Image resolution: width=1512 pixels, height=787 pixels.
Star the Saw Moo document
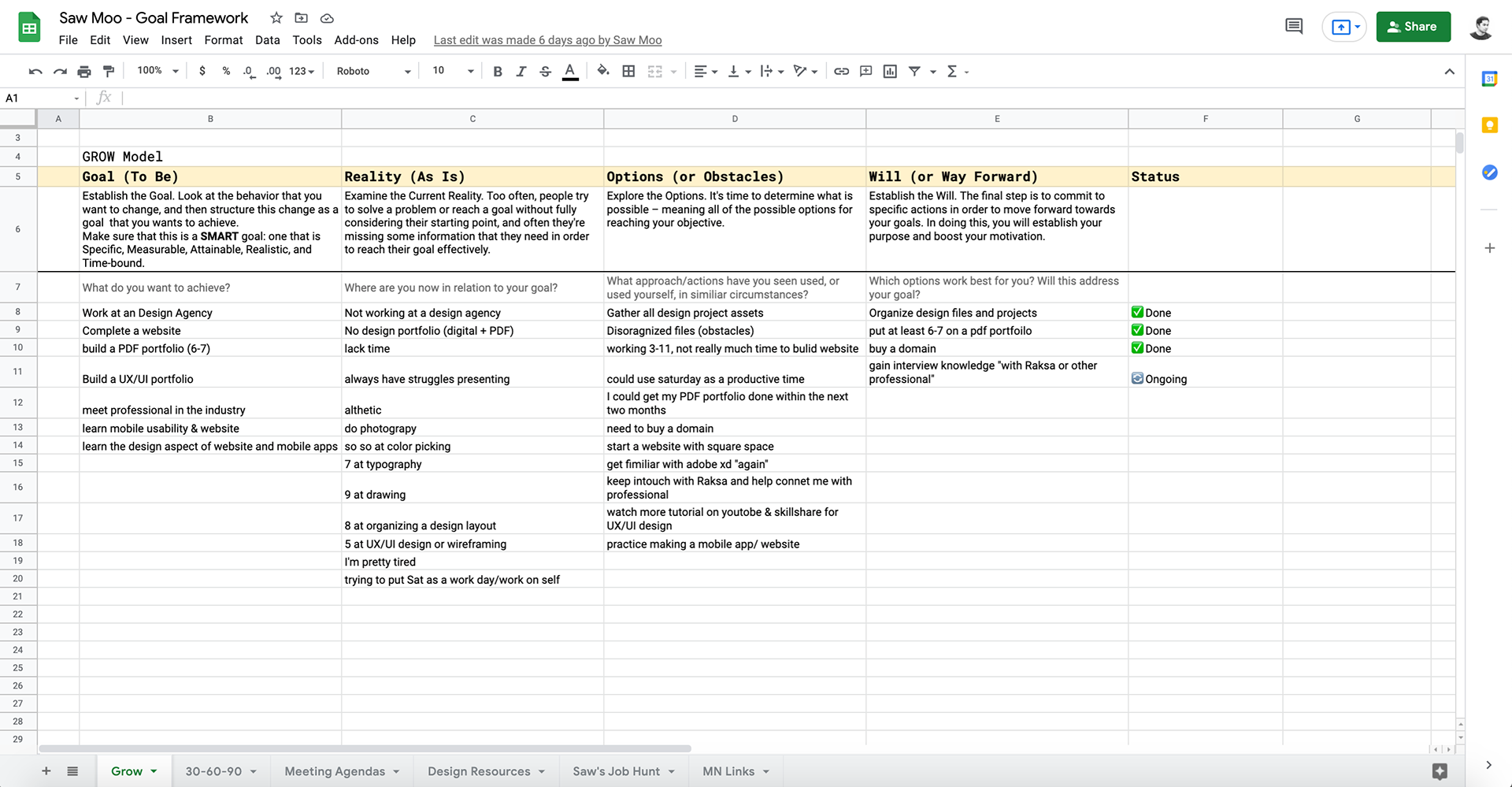click(x=276, y=18)
